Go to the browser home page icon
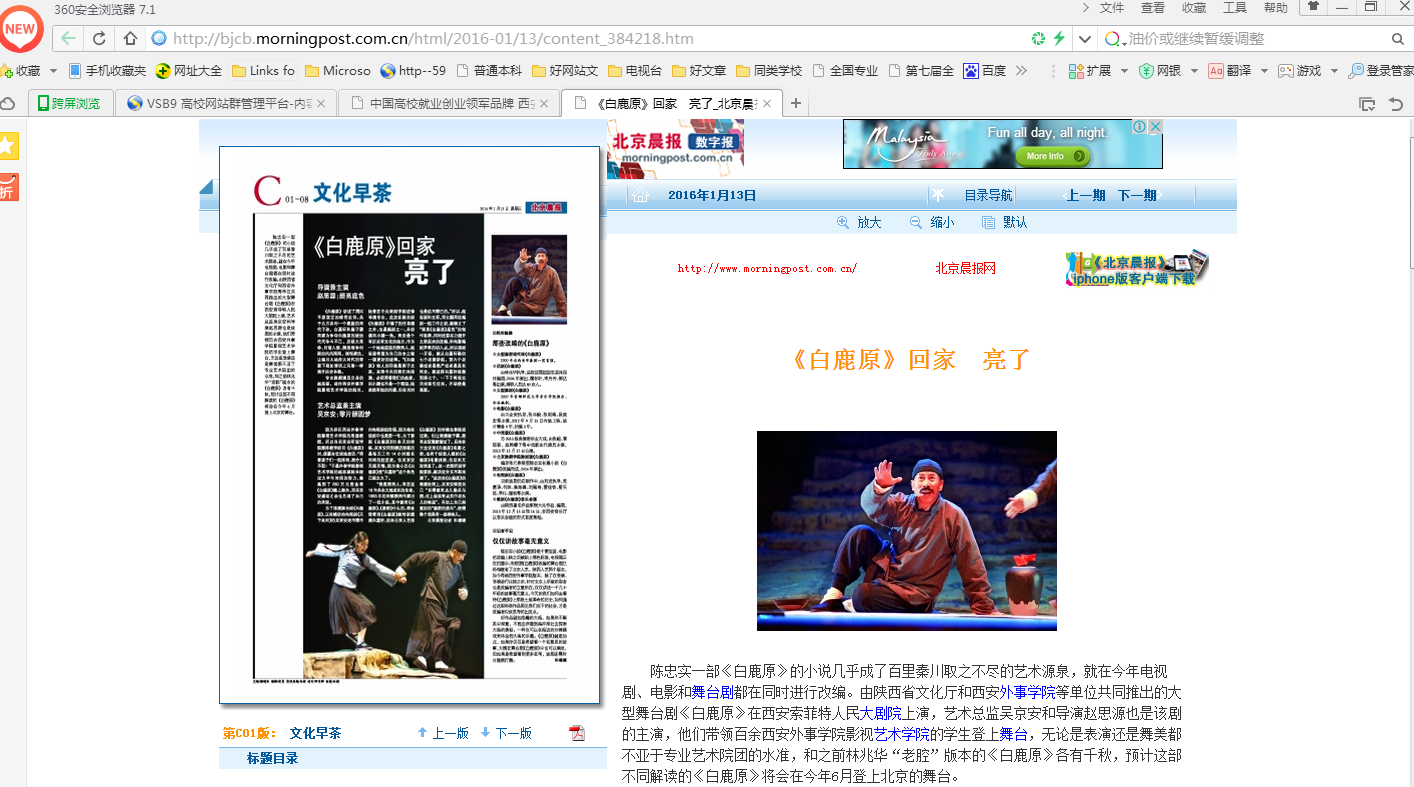 (x=130, y=39)
